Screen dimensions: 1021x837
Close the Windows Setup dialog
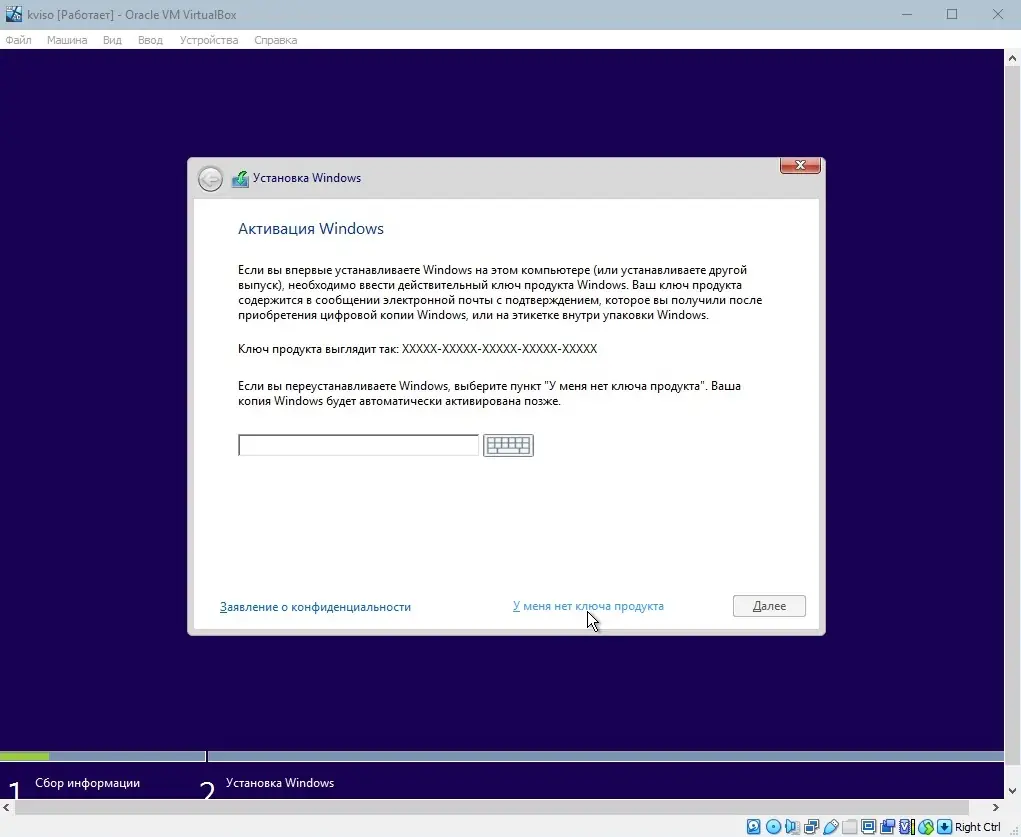tap(800, 165)
